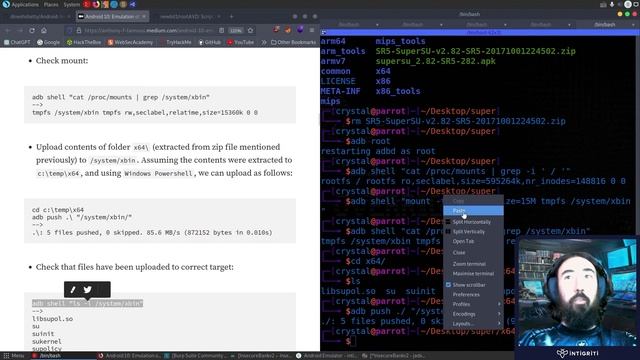The width and height of the screenshot is (640, 360).
Task: Select Paste in terminal context menu
Action: (x=473, y=211)
